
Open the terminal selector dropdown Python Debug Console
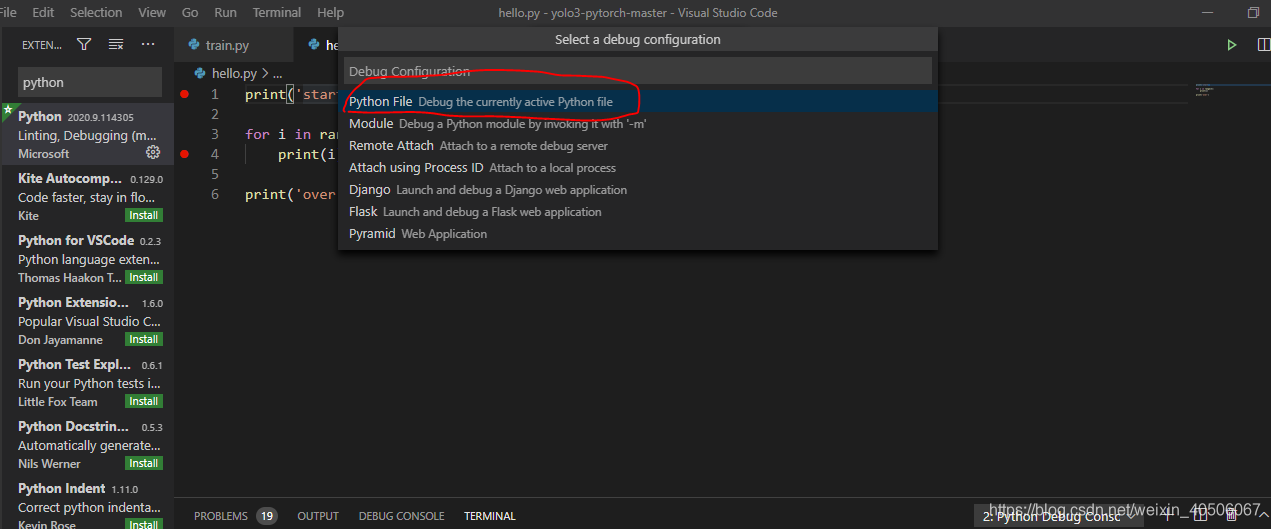tap(1059, 516)
